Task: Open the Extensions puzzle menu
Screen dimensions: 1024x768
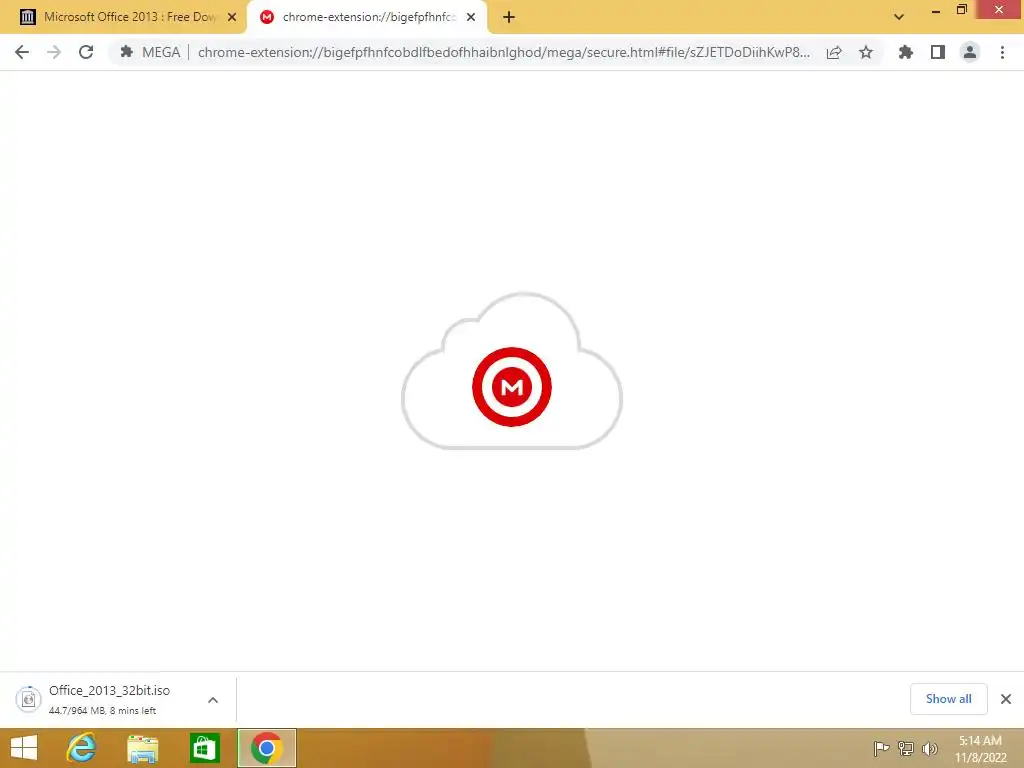Action: click(x=906, y=52)
